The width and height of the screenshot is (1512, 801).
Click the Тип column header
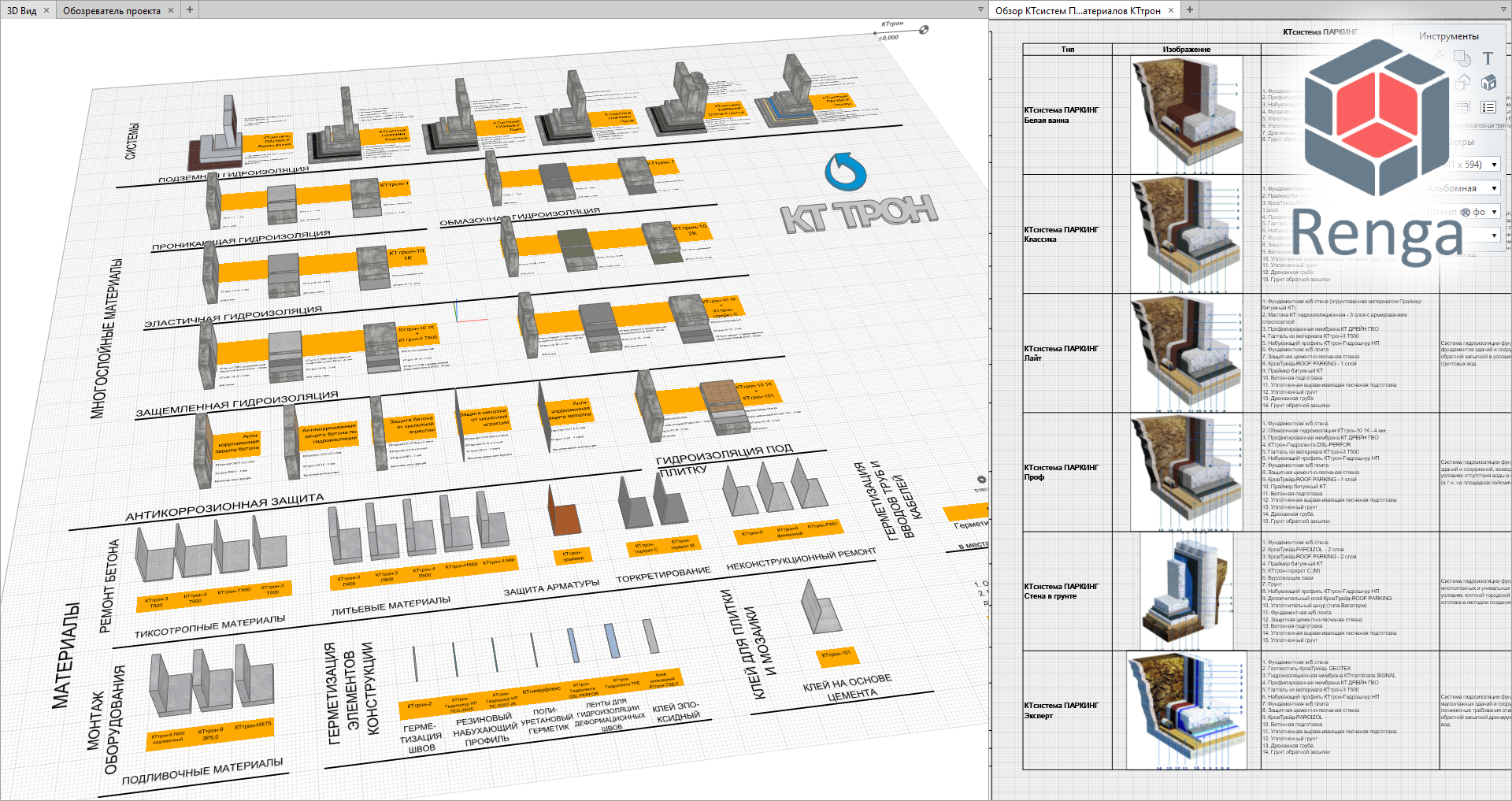(1067, 50)
